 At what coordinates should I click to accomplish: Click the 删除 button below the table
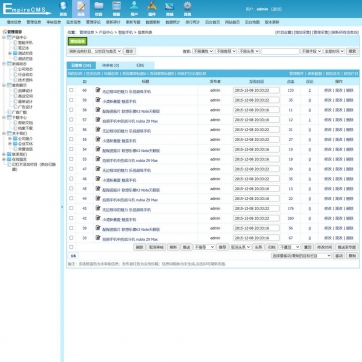pyautogui.click(x=139, y=247)
